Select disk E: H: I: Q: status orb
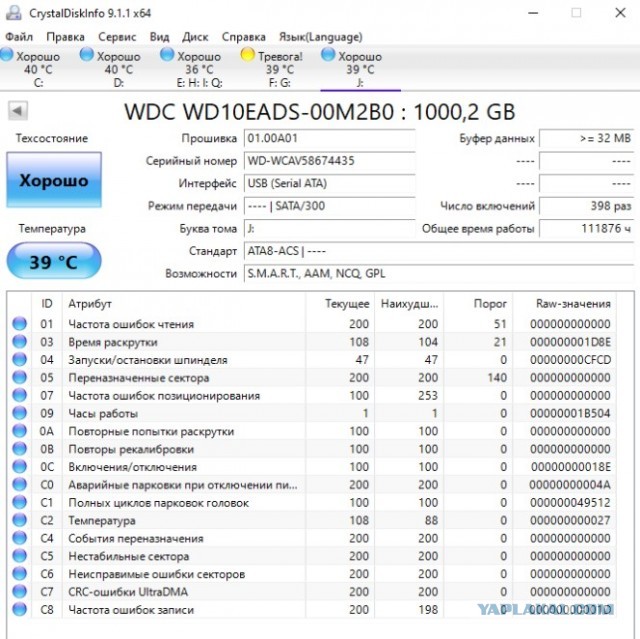The height and width of the screenshot is (639, 640). coord(167,55)
